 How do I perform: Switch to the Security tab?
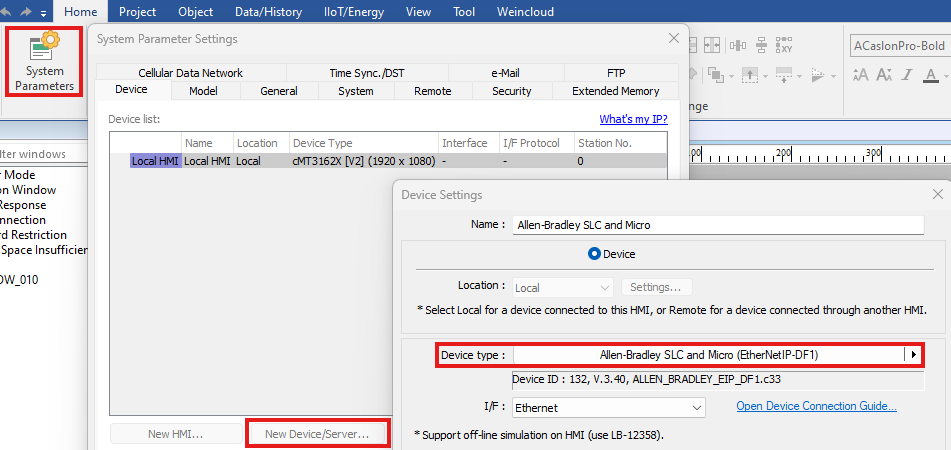[512, 91]
